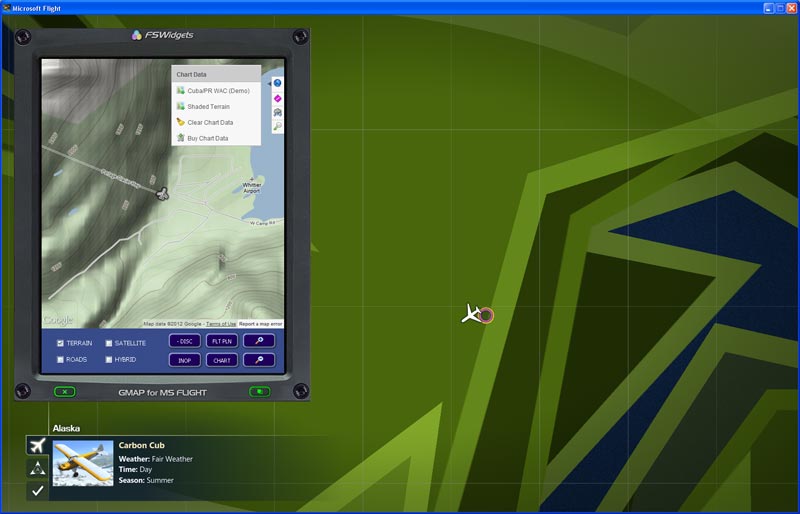Click the checkmark icon in left panel
This screenshot has height=514, width=800.
(37, 491)
